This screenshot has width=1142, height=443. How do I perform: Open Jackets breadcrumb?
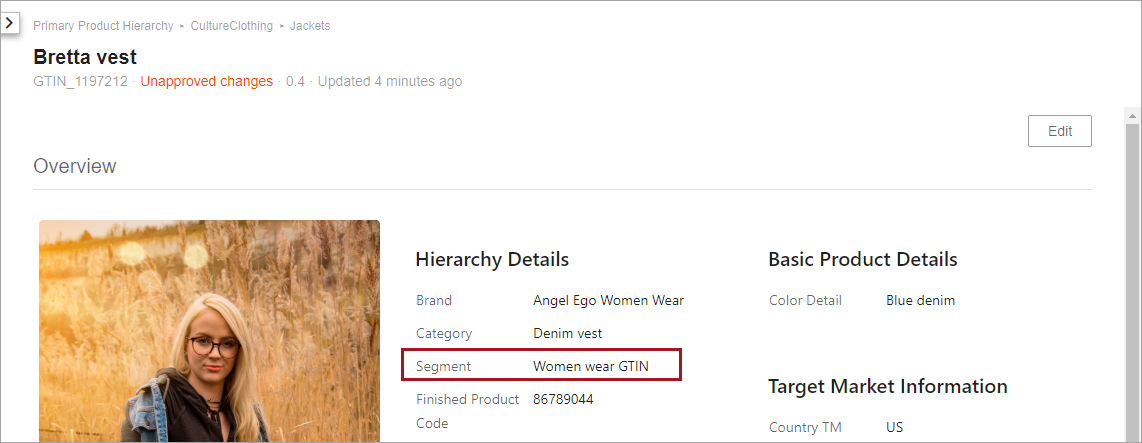tap(310, 26)
